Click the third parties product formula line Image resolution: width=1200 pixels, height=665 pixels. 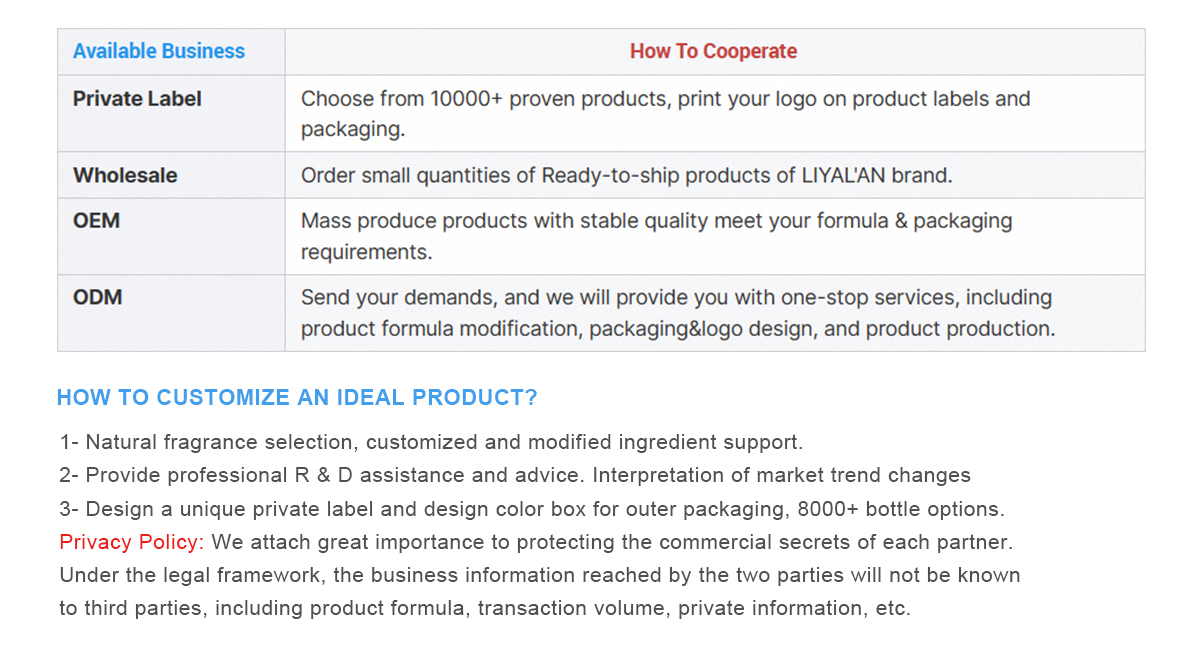click(x=485, y=608)
